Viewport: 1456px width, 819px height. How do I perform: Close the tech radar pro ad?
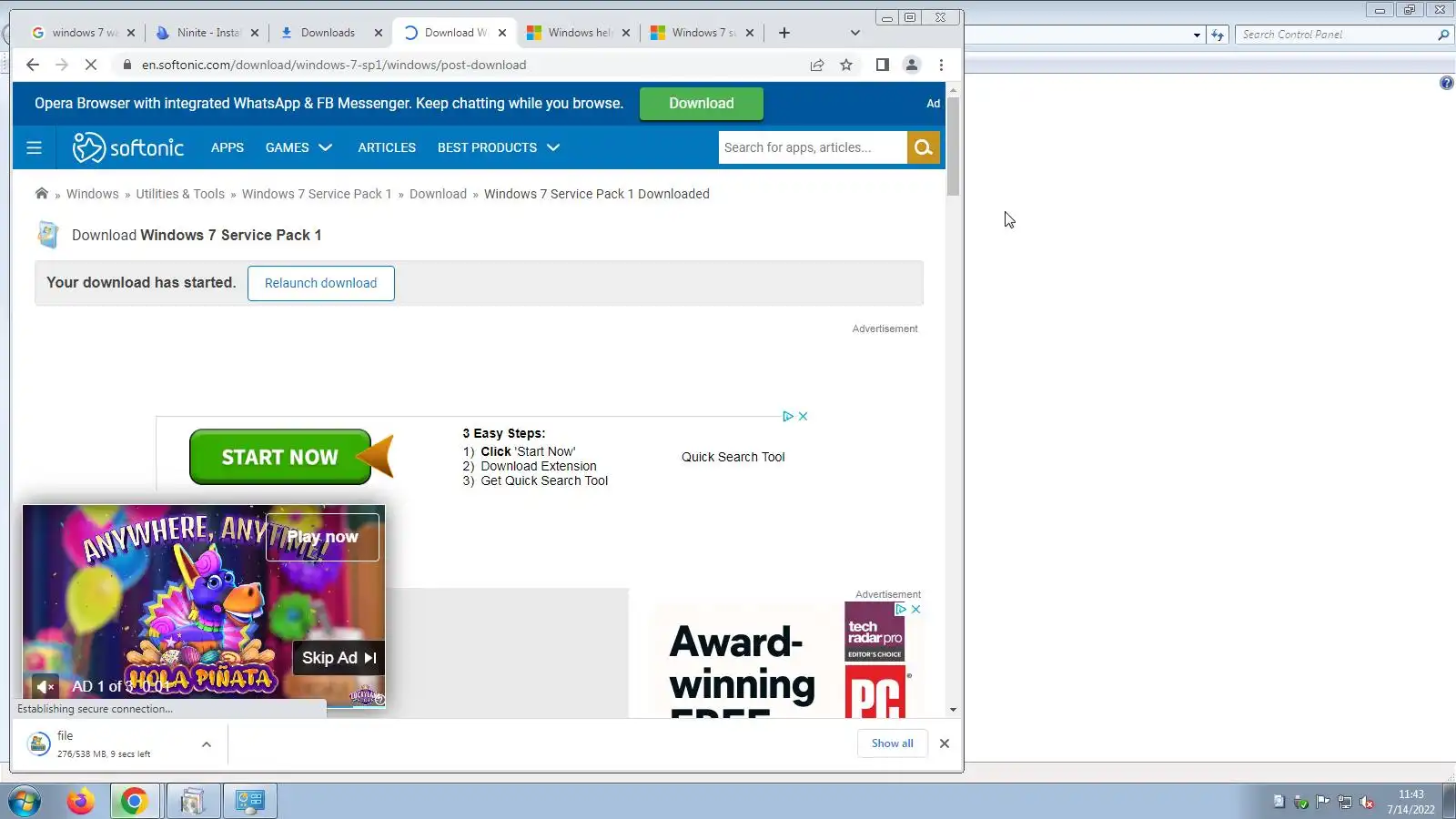915,609
